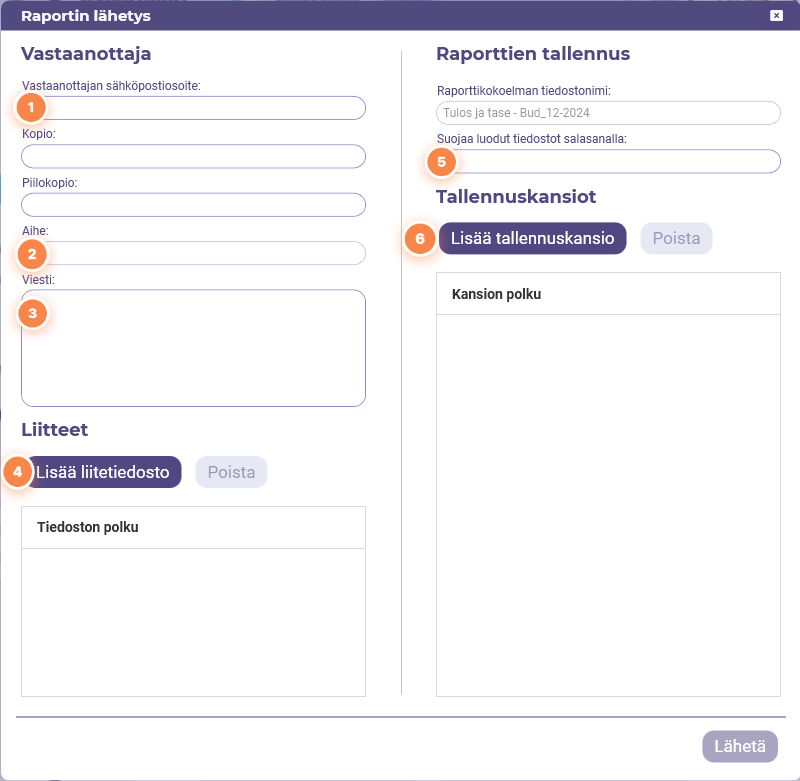The width and height of the screenshot is (800, 781).
Task: Click the Raporttikokoelman tiedostonimi field
Action: (608, 113)
